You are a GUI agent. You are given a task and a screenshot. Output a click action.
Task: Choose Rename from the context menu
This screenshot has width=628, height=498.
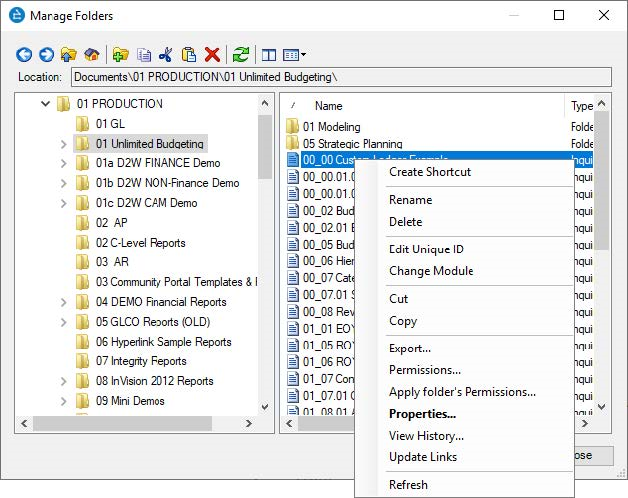pos(410,200)
